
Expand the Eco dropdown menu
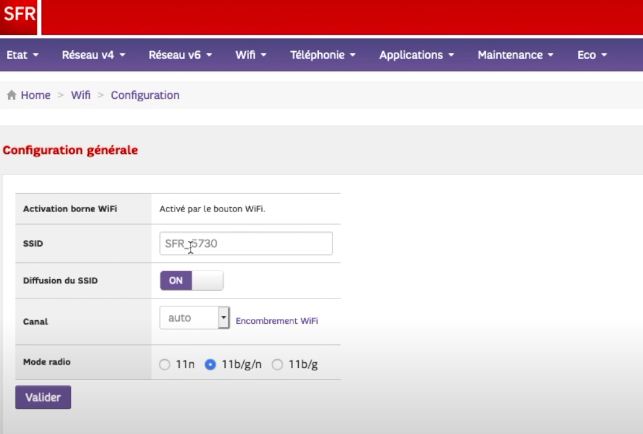tap(592, 55)
